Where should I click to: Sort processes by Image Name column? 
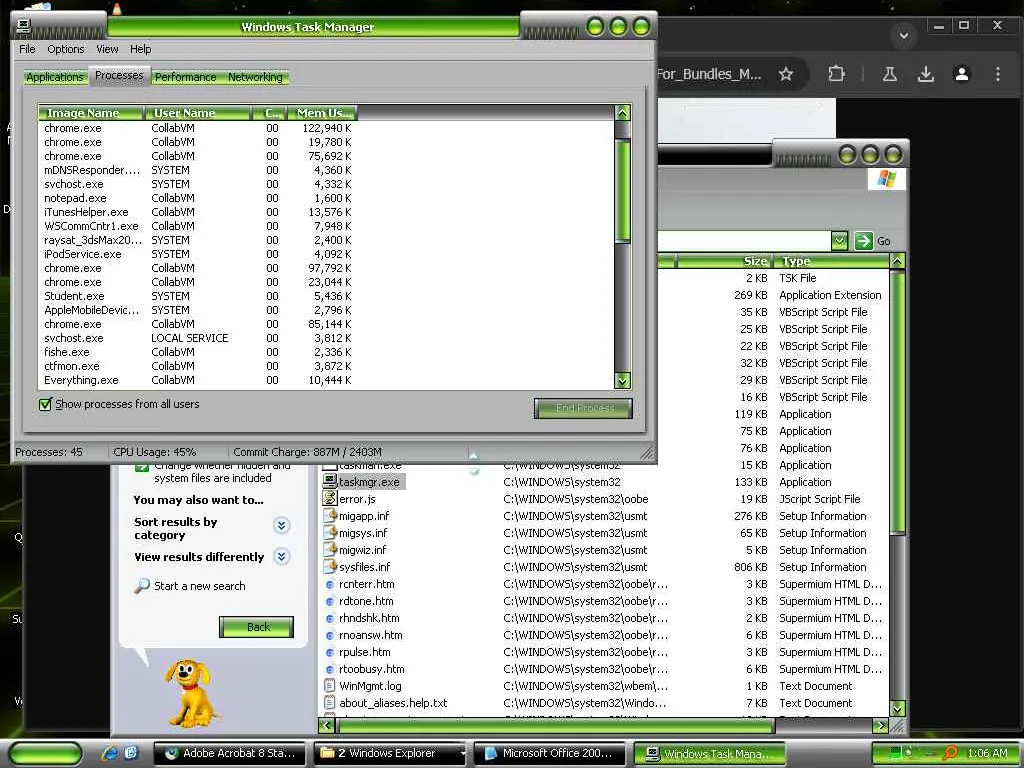[x=90, y=113]
